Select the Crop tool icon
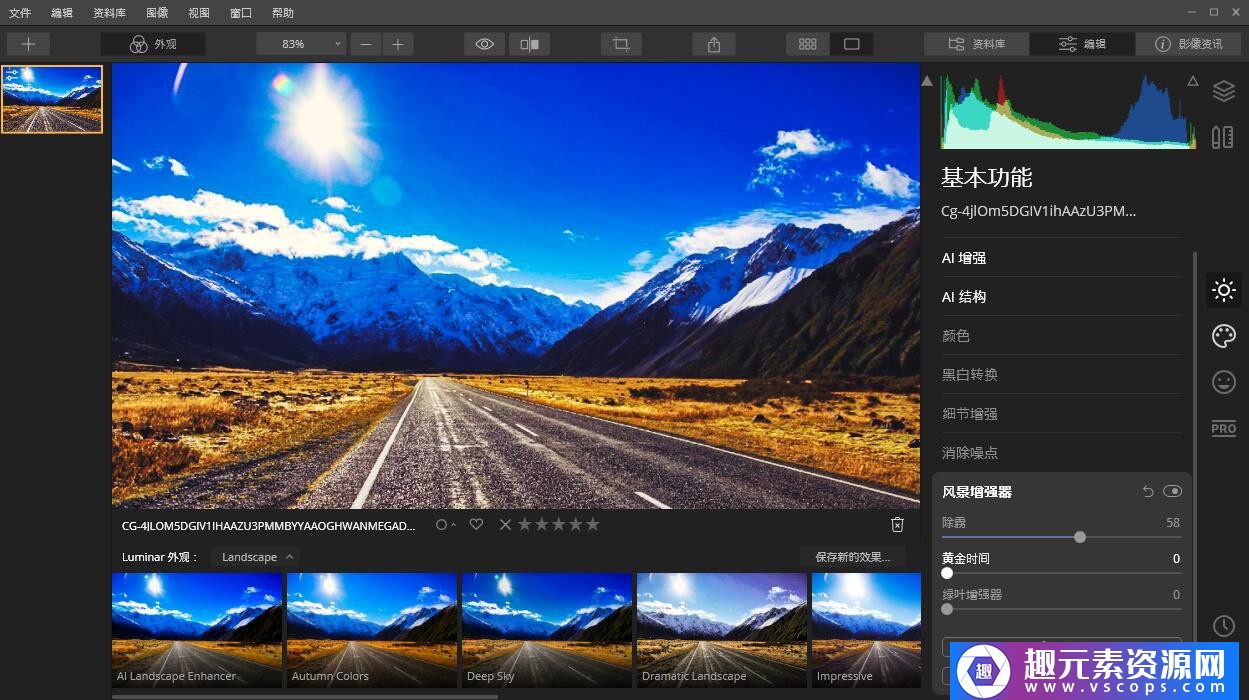1249x700 pixels. coord(621,44)
